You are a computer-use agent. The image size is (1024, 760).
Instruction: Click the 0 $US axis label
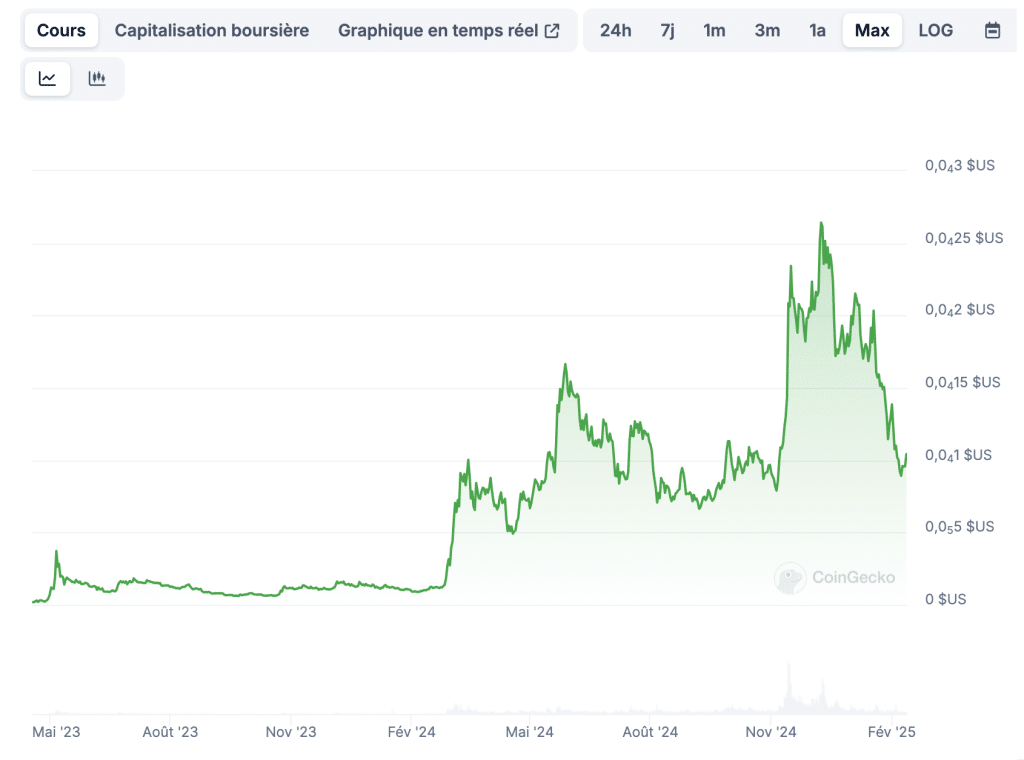click(x=946, y=599)
